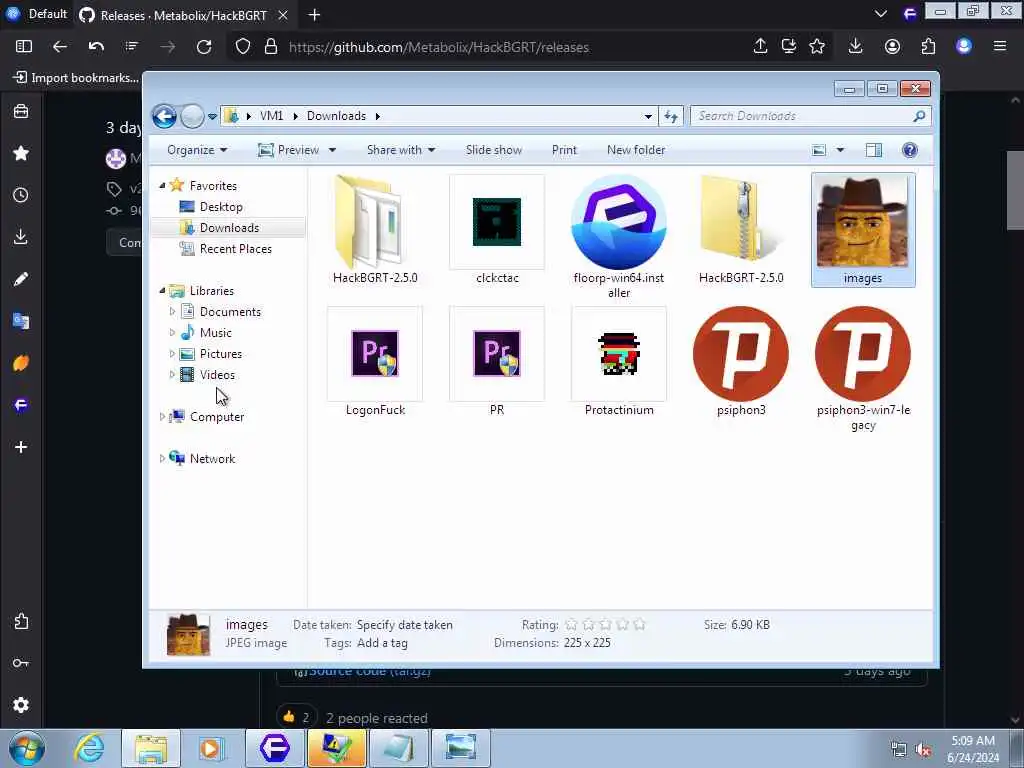Select the PR file icon

click(497, 354)
